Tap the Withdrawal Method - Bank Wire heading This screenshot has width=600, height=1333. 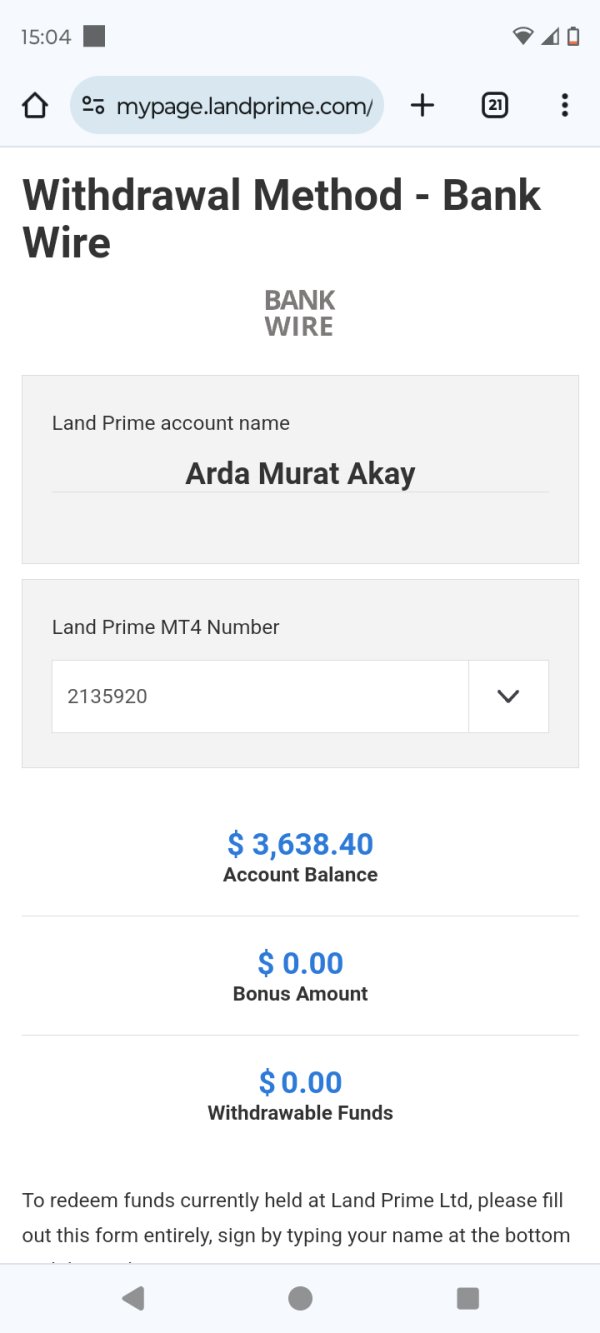coord(281,218)
